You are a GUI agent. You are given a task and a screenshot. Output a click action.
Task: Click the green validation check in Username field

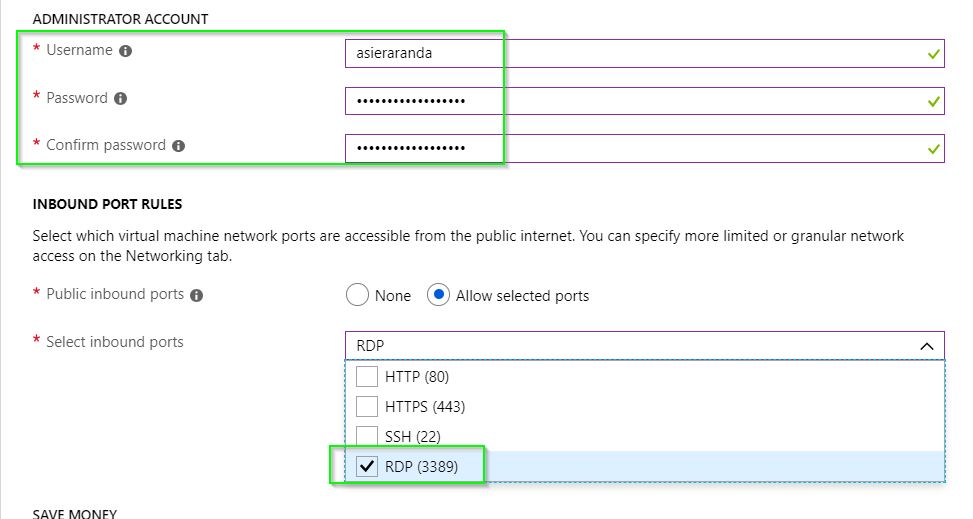(933, 54)
